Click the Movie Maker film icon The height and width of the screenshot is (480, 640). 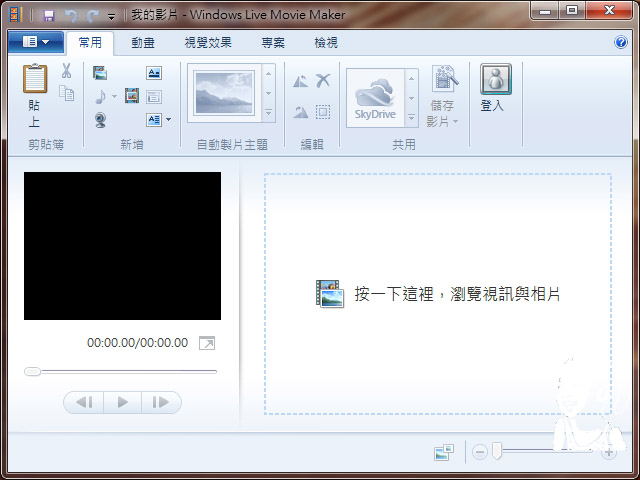(15, 15)
